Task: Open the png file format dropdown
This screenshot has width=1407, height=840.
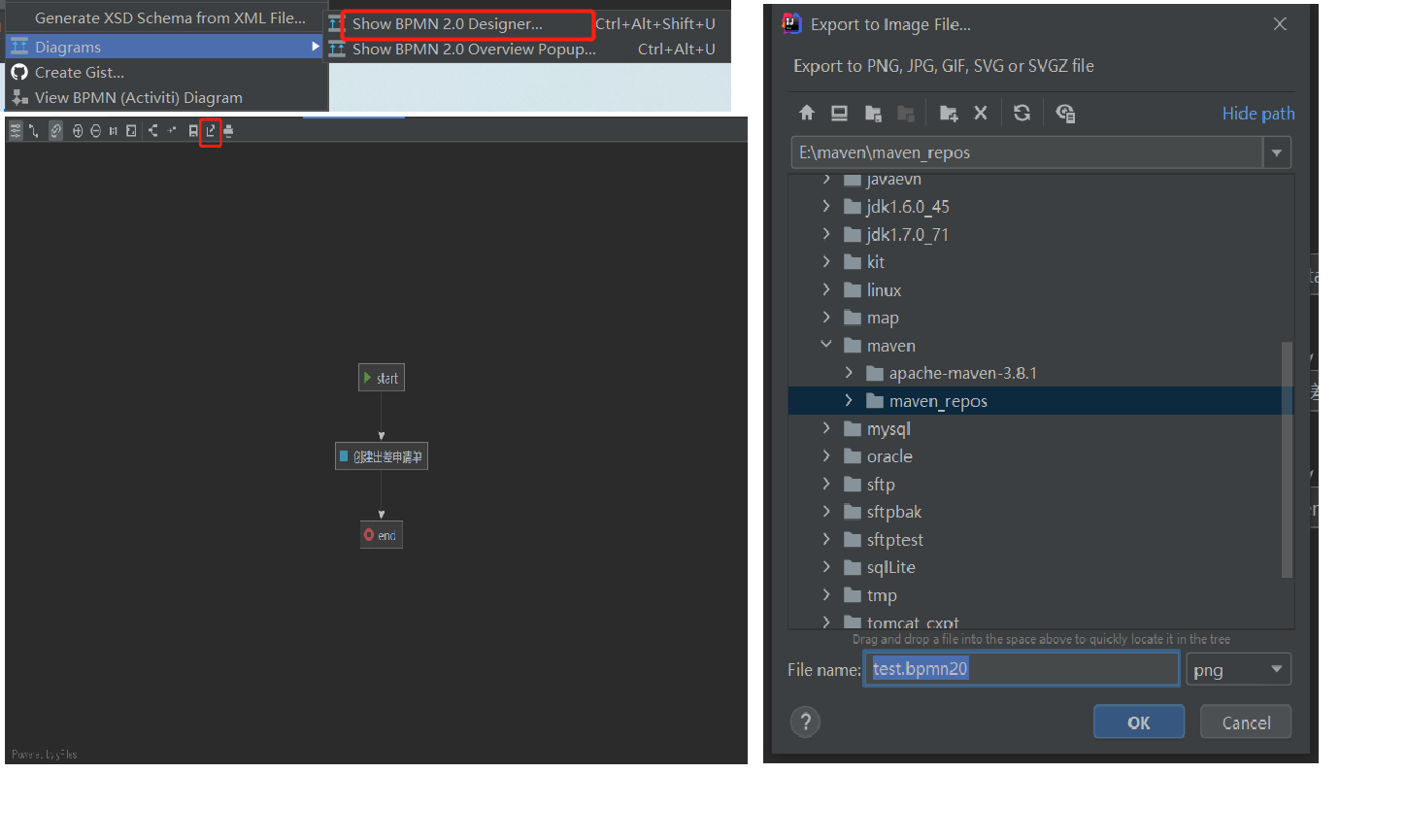Action: click(x=1239, y=670)
